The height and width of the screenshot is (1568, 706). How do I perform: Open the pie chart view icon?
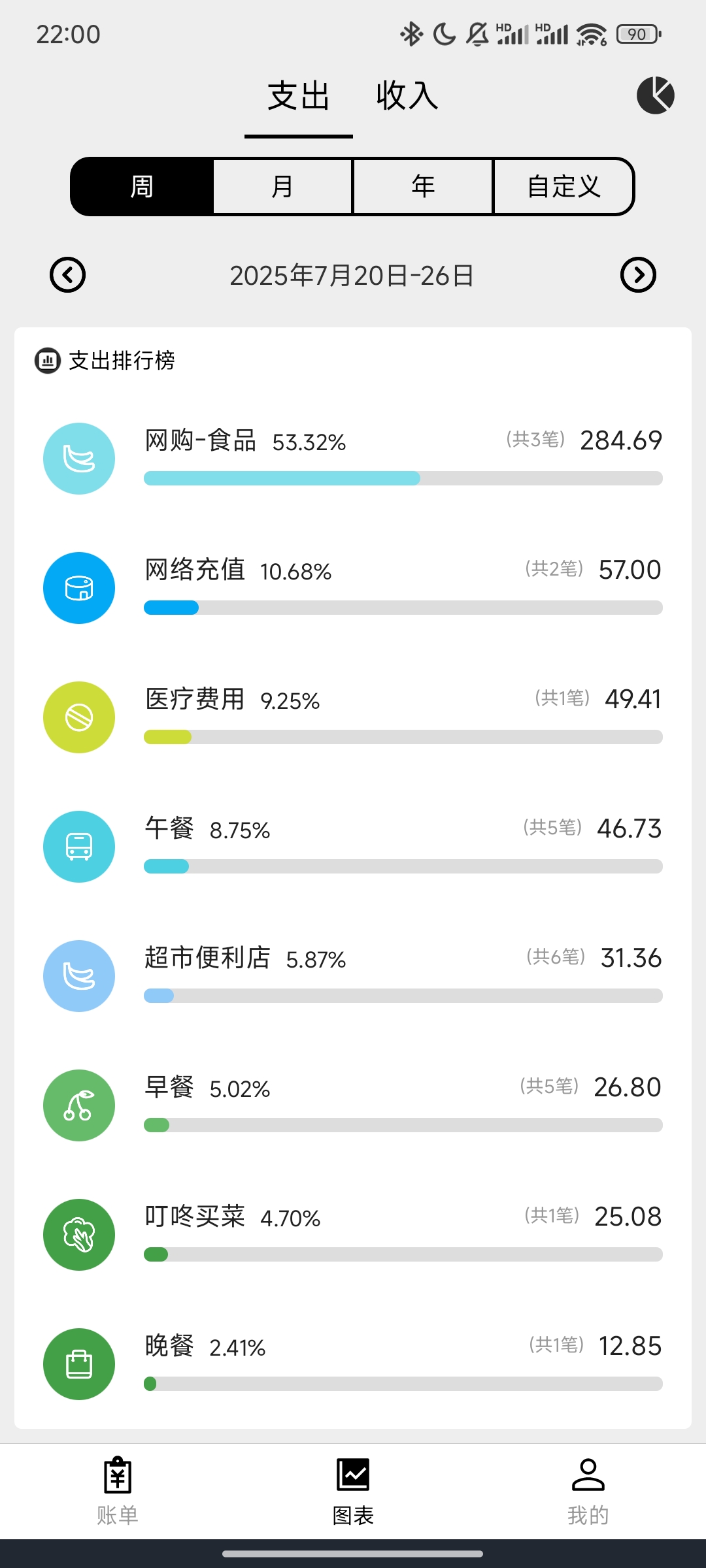[x=655, y=95]
